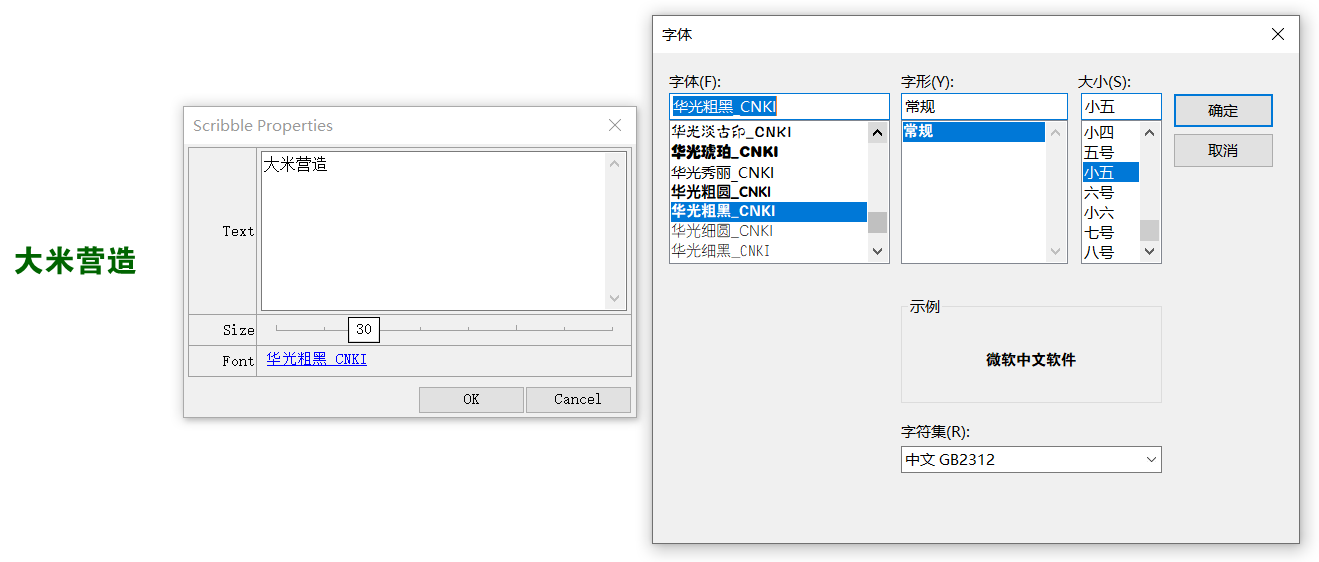
Task: Select size 小五 in list
Action: [1110, 172]
